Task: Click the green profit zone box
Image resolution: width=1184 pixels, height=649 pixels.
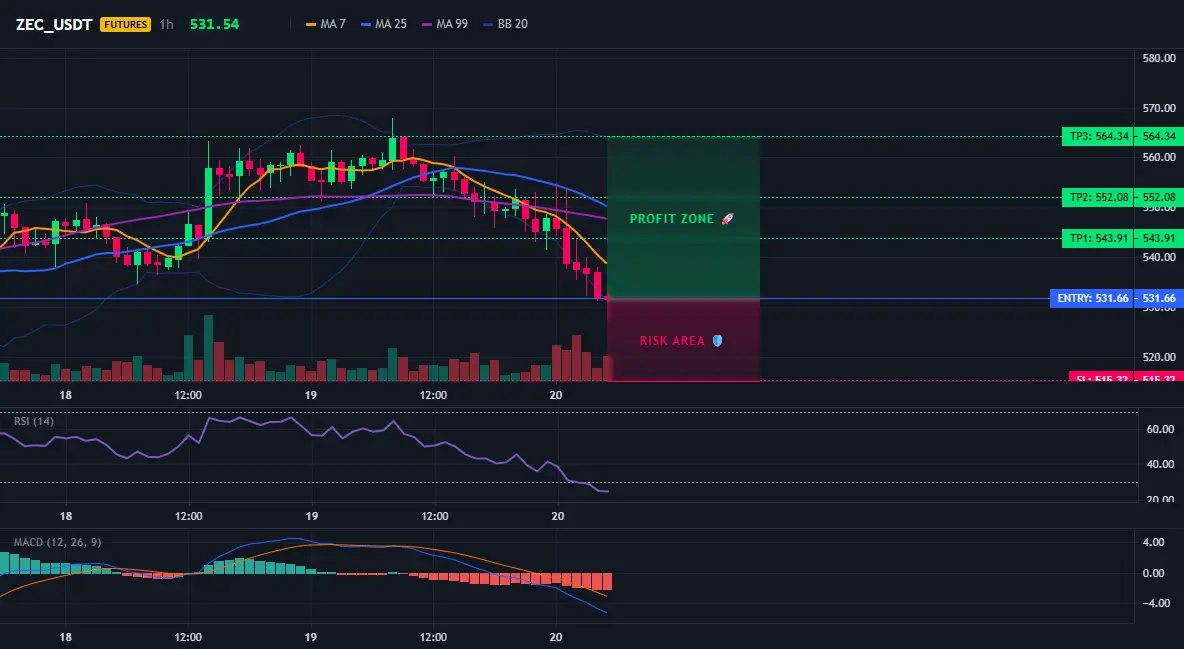Action: (x=683, y=218)
